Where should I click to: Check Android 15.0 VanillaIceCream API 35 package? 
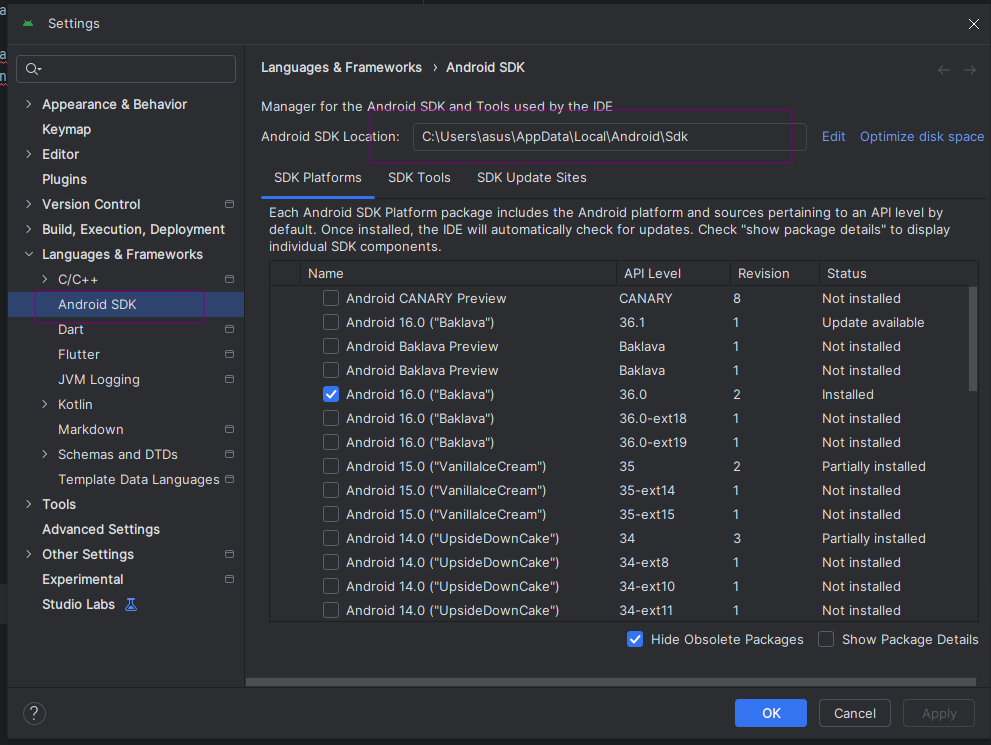[330, 466]
